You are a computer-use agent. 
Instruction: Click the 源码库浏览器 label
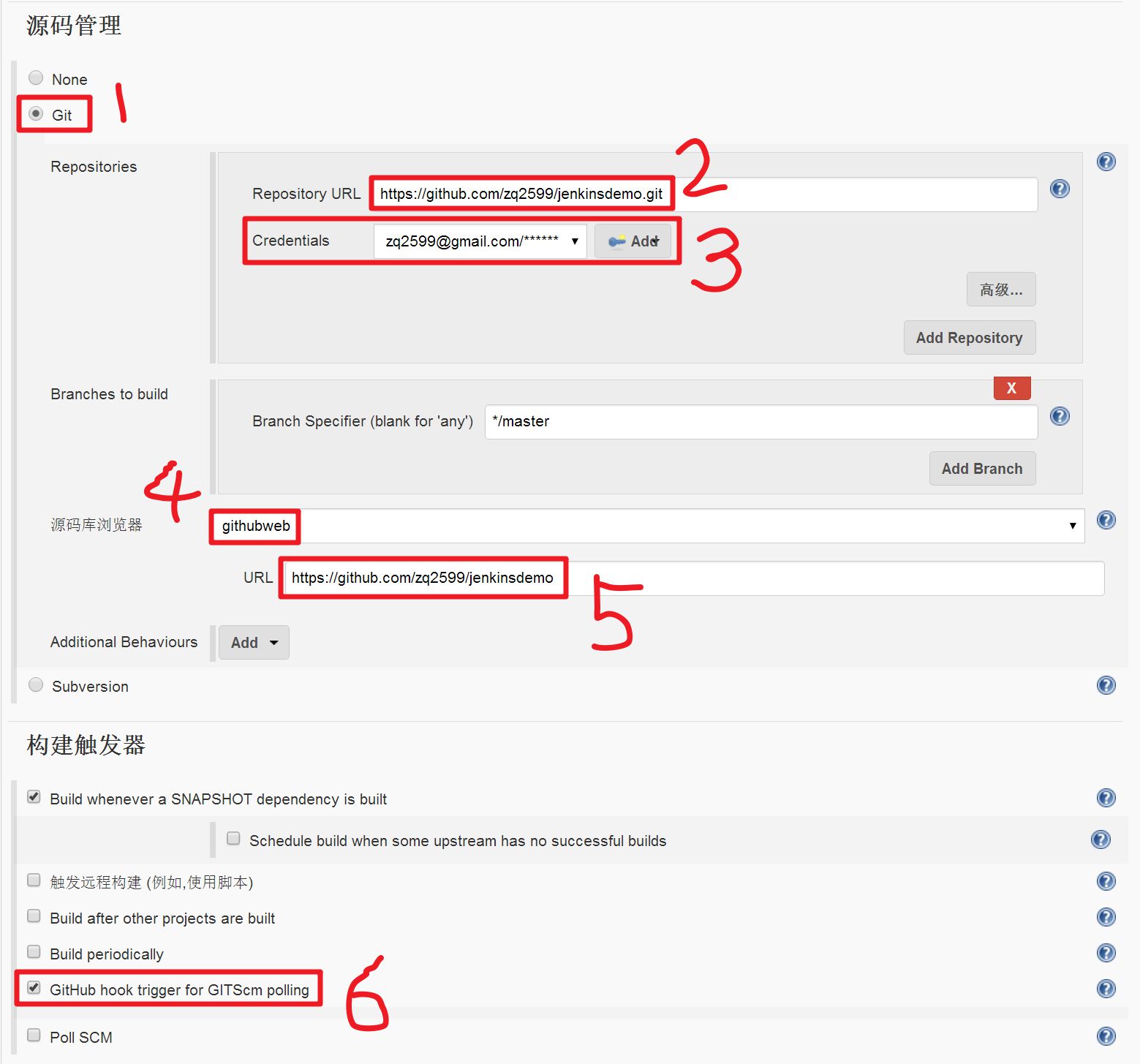(96, 525)
